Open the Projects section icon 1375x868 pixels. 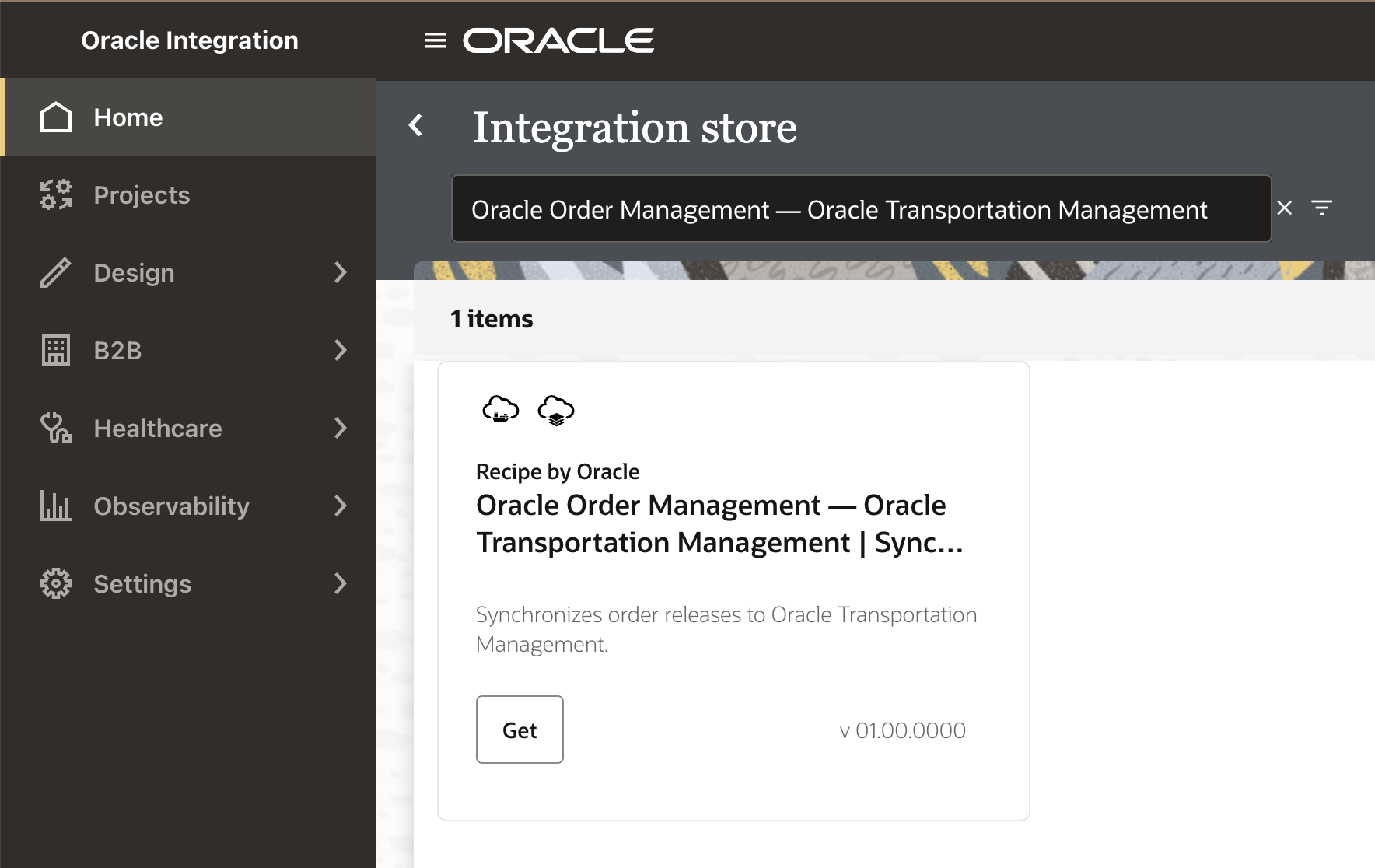(55, 194)
